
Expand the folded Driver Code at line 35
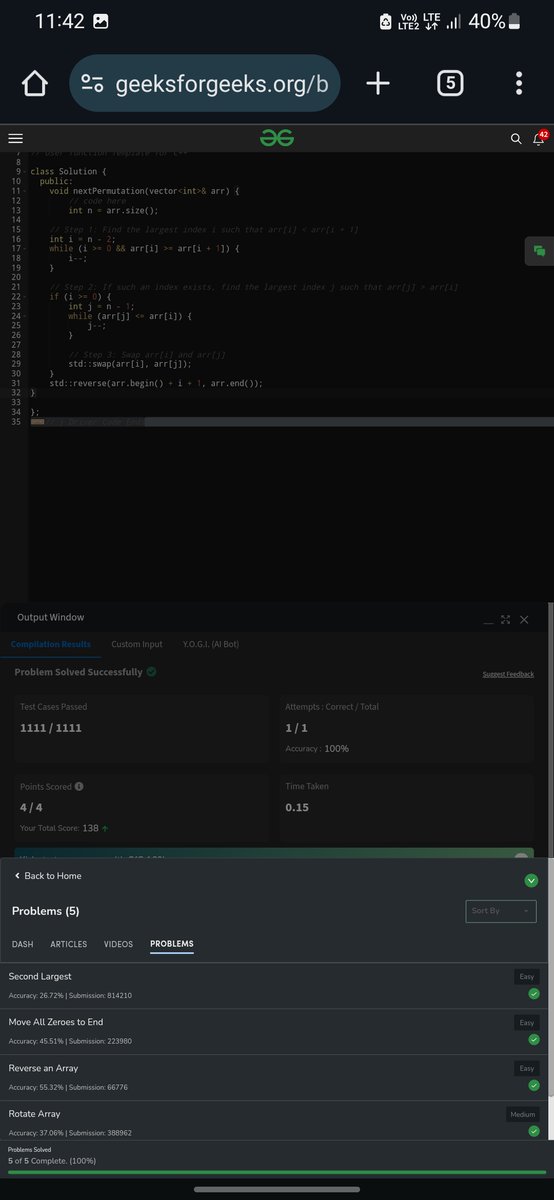(37, 422)
